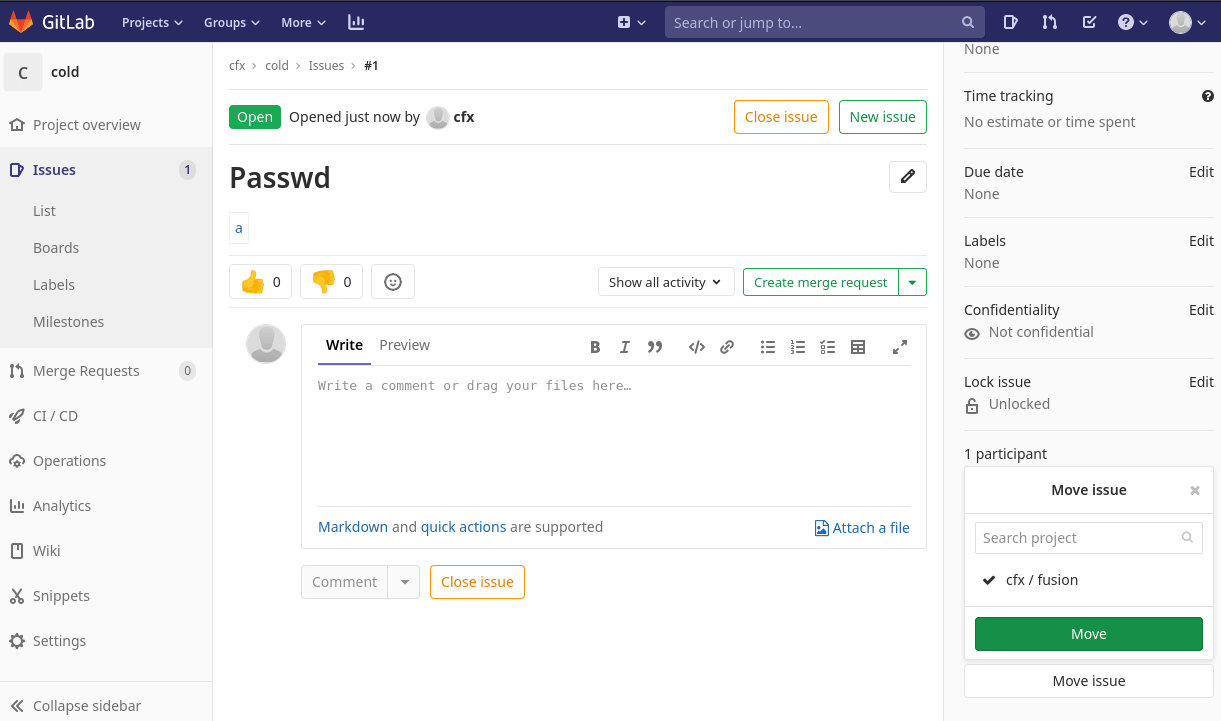The width and height of the screenshot is (1221, 721).
Task: Edit the Confidentiality setting
Action: point(1201,310)
